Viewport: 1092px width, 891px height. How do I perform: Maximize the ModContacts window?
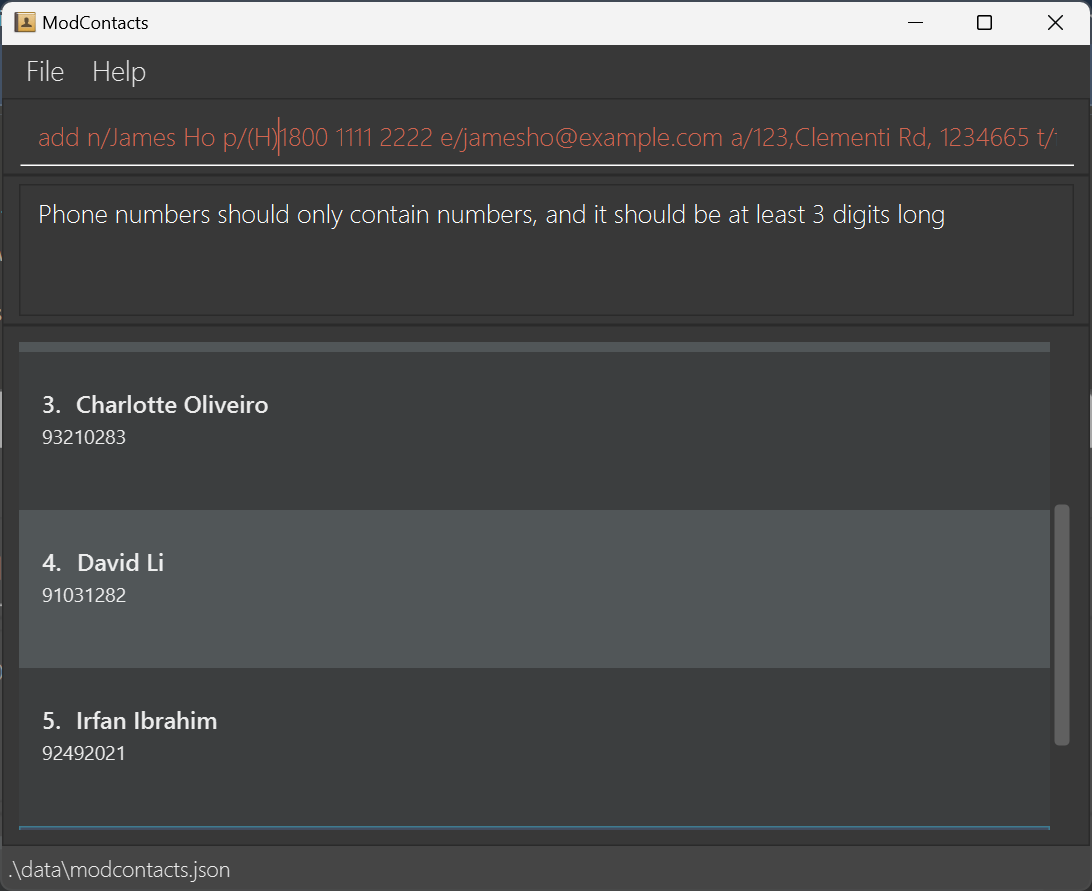click(x=984, y=23)
